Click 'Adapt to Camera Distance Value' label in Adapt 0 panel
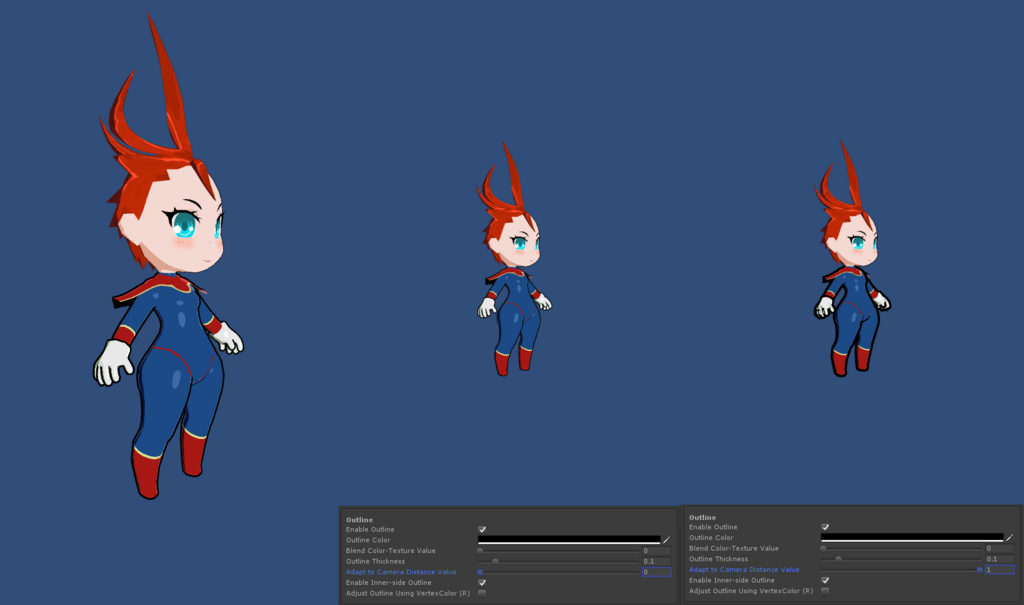The width and height of the screenshot is (1024, 605). tap(401, 572)
